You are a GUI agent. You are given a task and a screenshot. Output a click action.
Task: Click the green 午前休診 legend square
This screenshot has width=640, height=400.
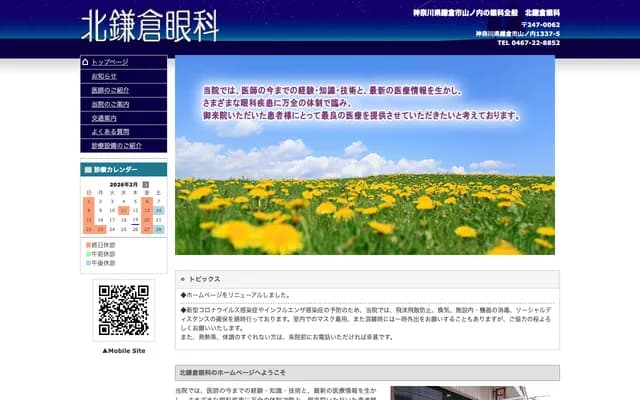[x=87, y=254]
